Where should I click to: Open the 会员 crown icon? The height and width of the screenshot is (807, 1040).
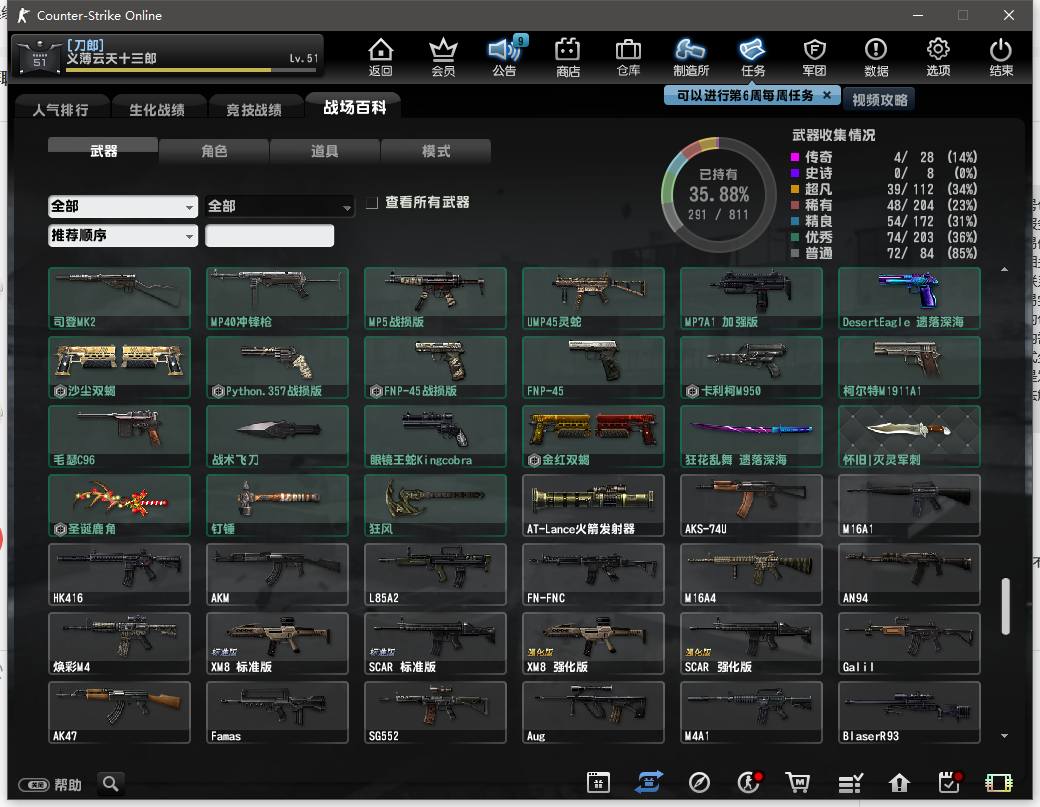443,57
